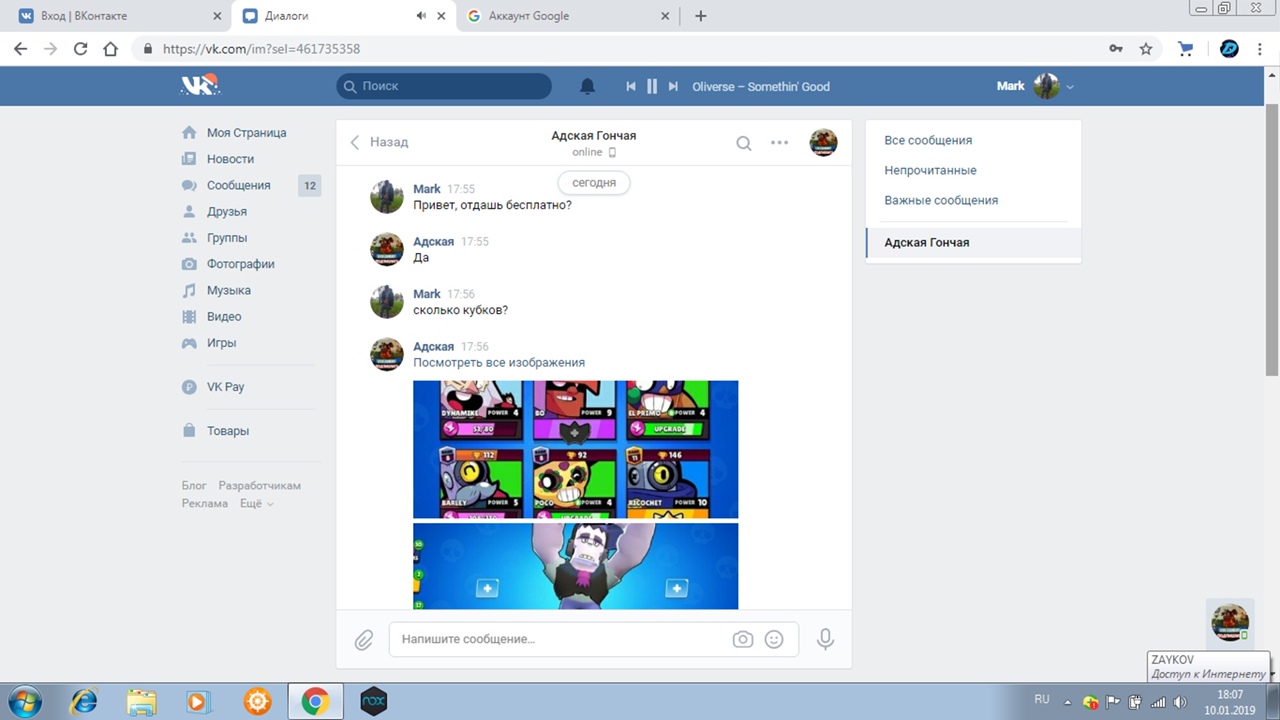Skip to the next track
Screen dimensions: 1280x720
[x=673, y=87]
